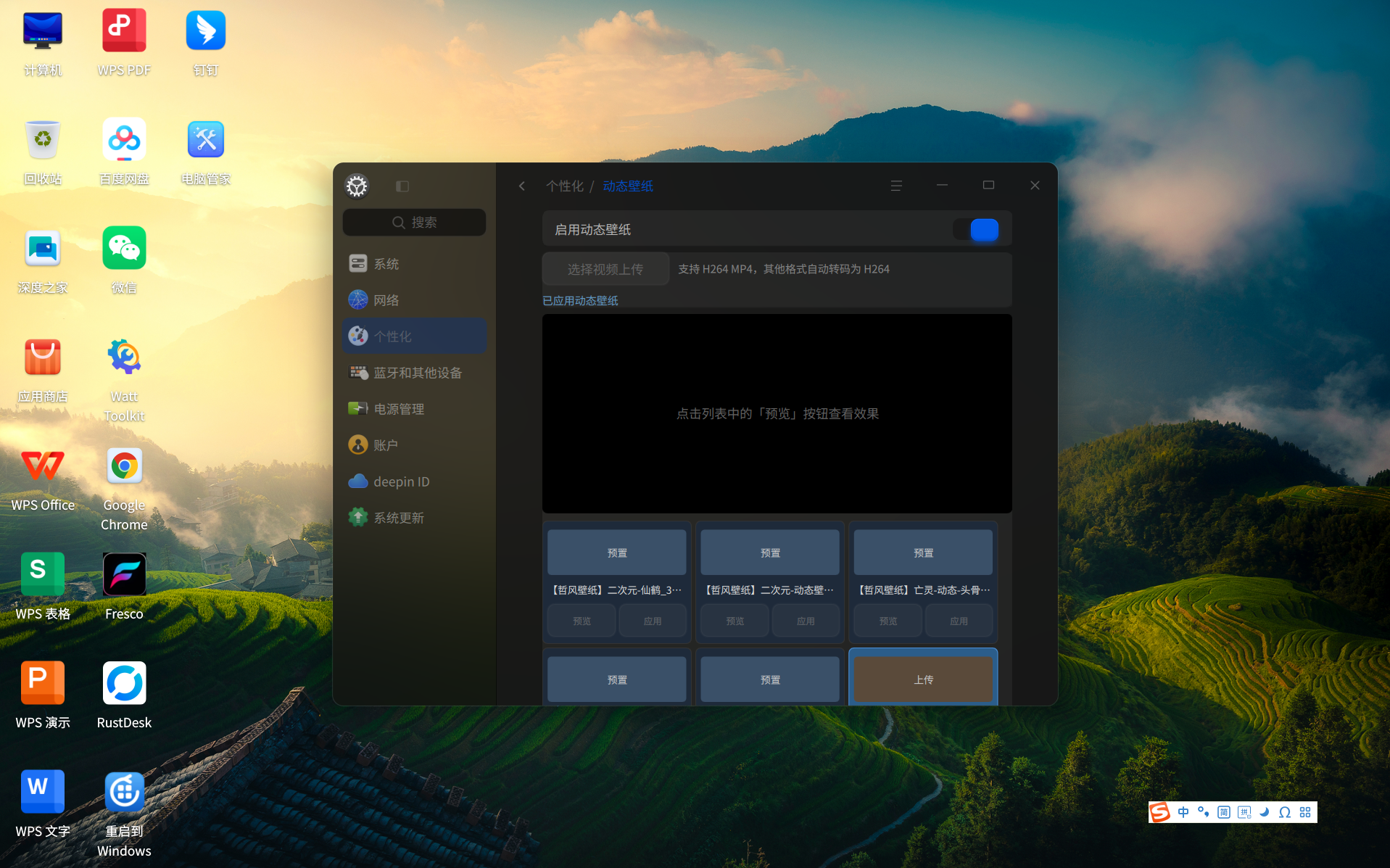The width and height of the screenshot is (1390, 868).
Task: Open the 二次元-动态壁 preset thumbnail
Action: pos(770,553)
